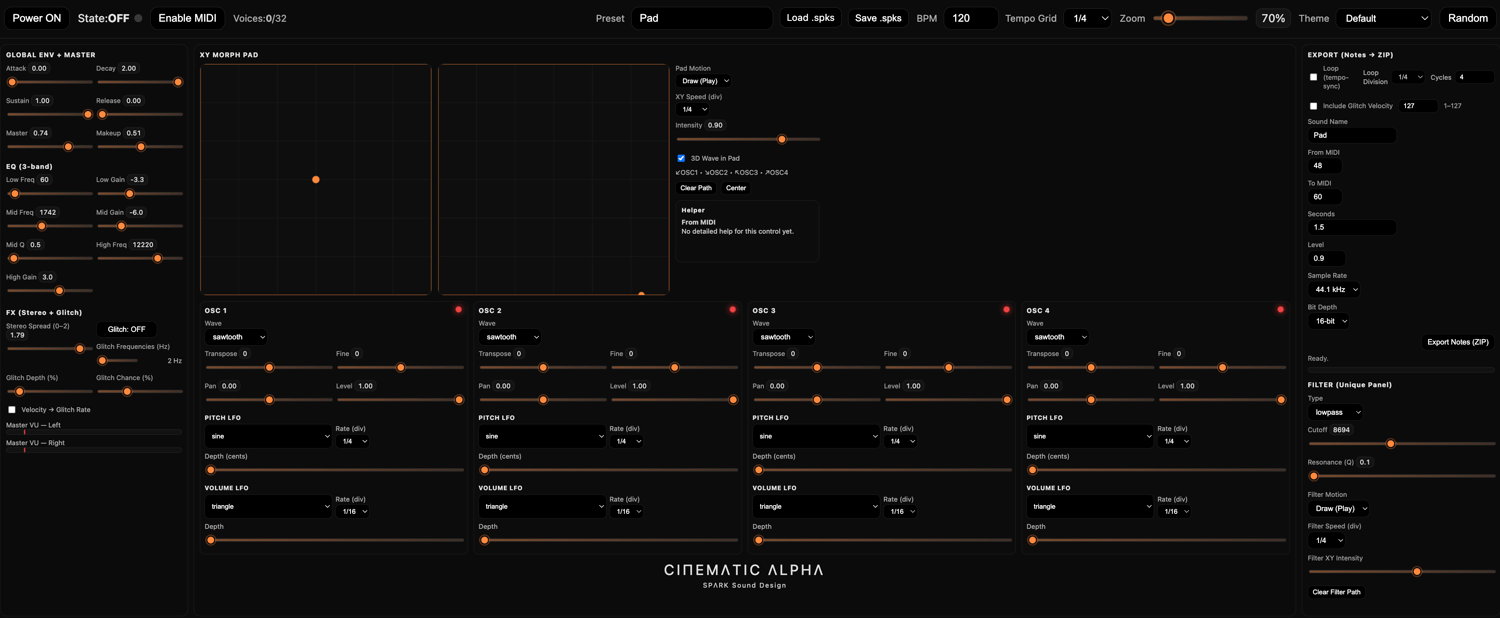
Task: Click the To MIDI field showing 60
Action: pos(1324,197)
